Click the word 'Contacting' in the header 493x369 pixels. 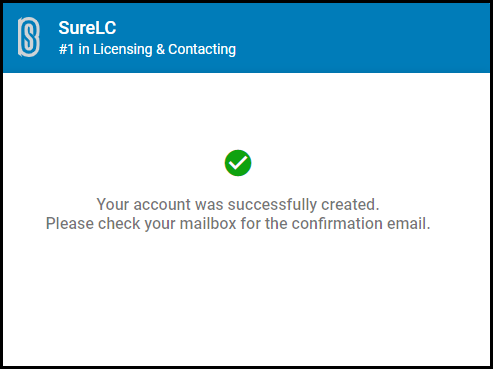[202, 49]
